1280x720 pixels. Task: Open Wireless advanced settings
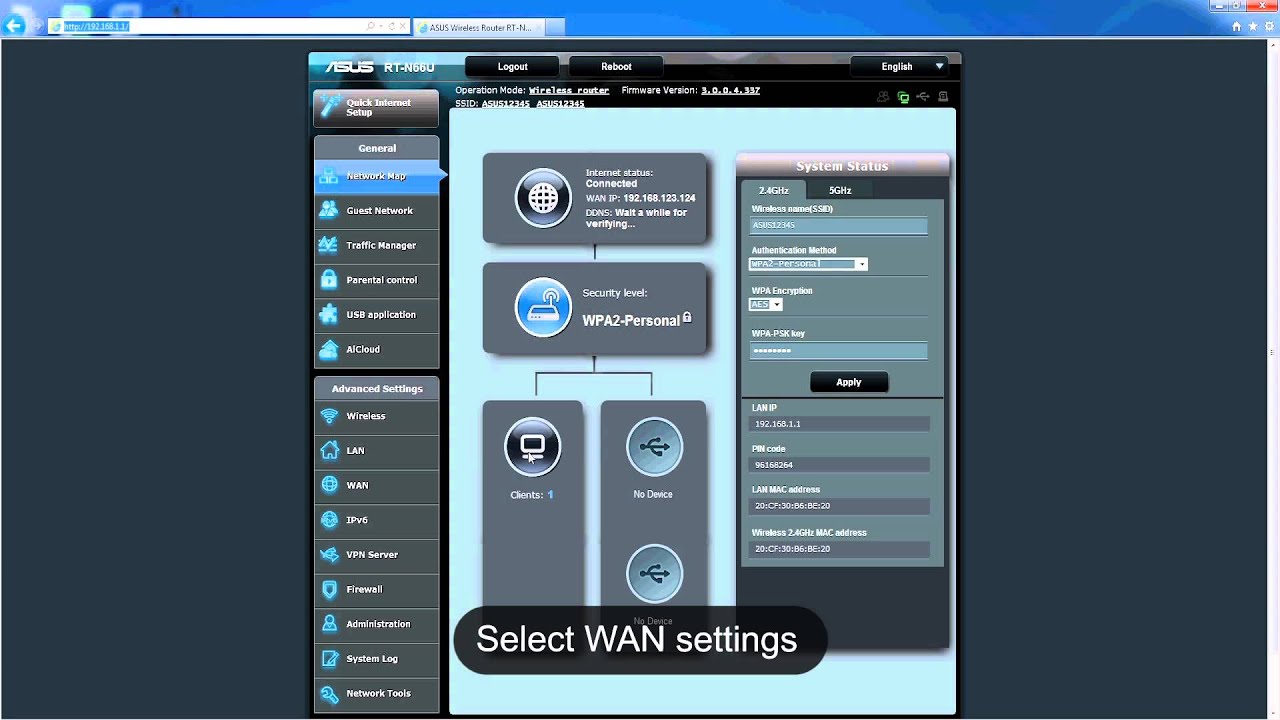pyautogui.click(x=376, y=416)
